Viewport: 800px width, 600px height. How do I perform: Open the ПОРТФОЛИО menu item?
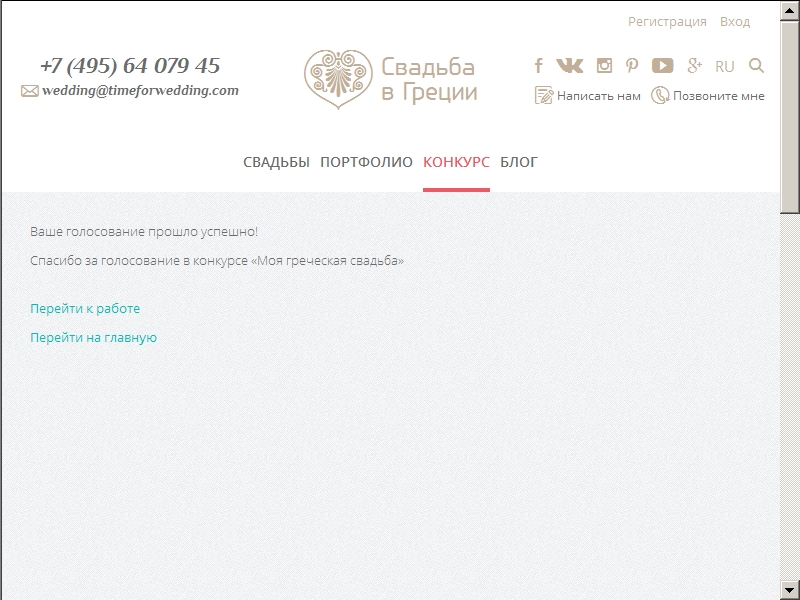(x=366, y=162)
